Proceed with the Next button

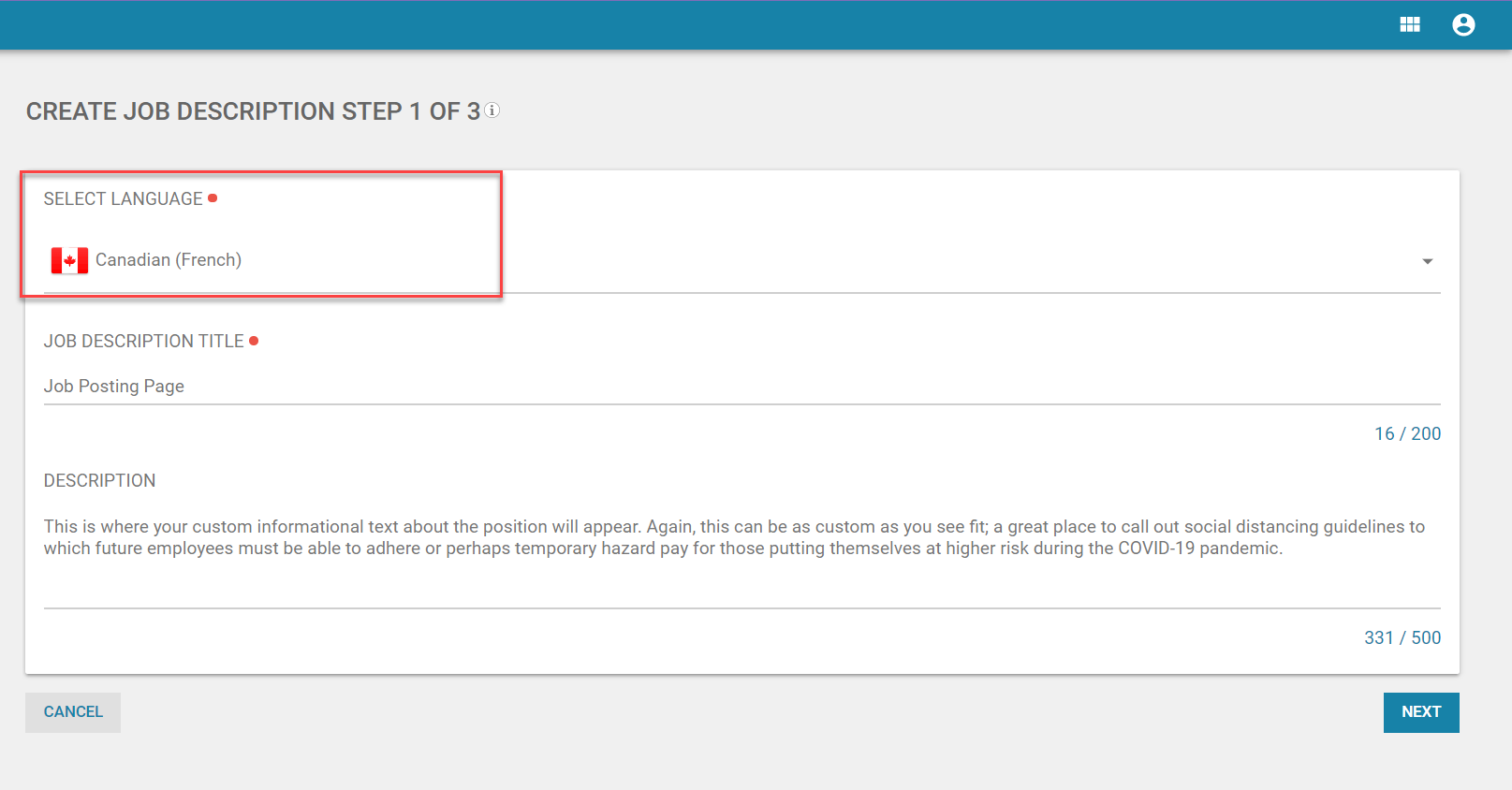(x=1420, y=712)
